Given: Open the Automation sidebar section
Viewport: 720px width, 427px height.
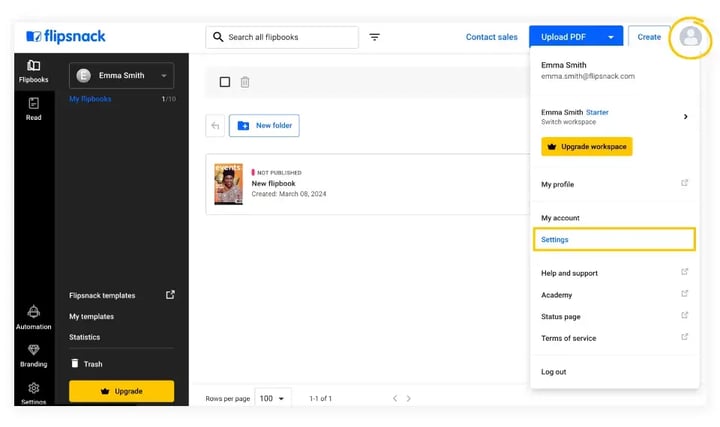Looking at the screenshot, I should [34, 318].
